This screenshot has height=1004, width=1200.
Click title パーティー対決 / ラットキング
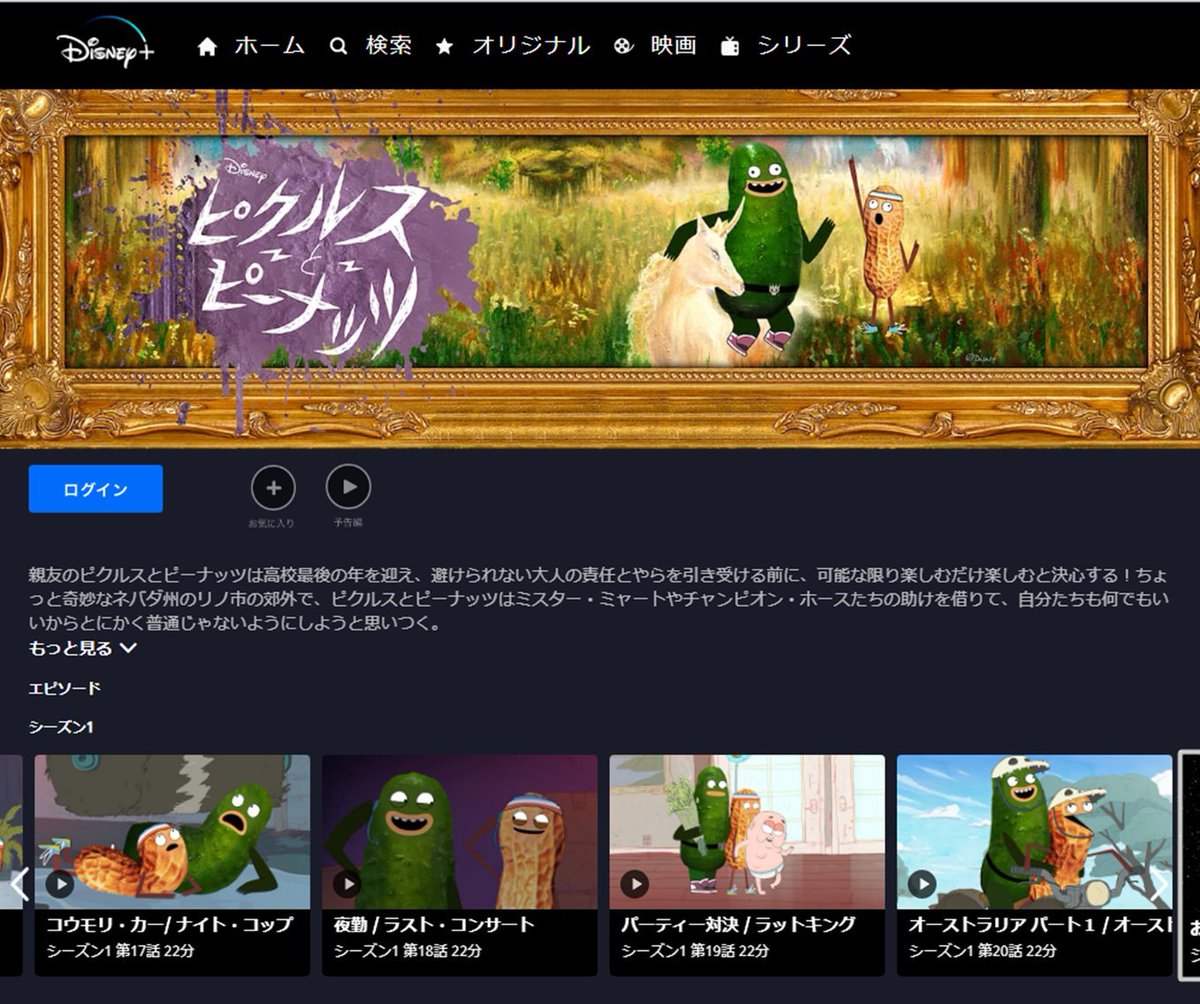pos(738,925)
